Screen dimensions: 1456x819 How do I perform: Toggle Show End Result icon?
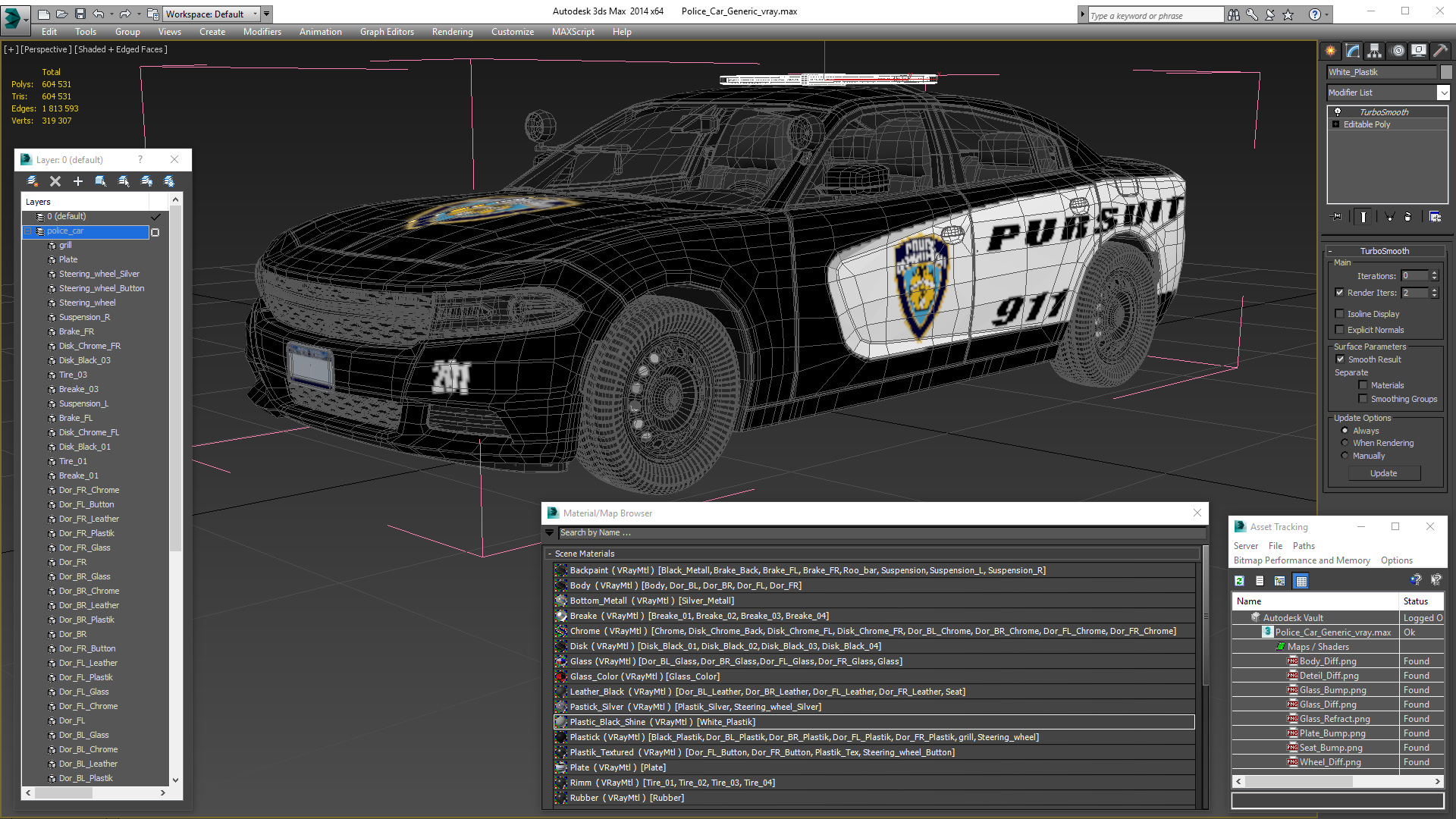pyautogui.click(x=1363, y=217)
